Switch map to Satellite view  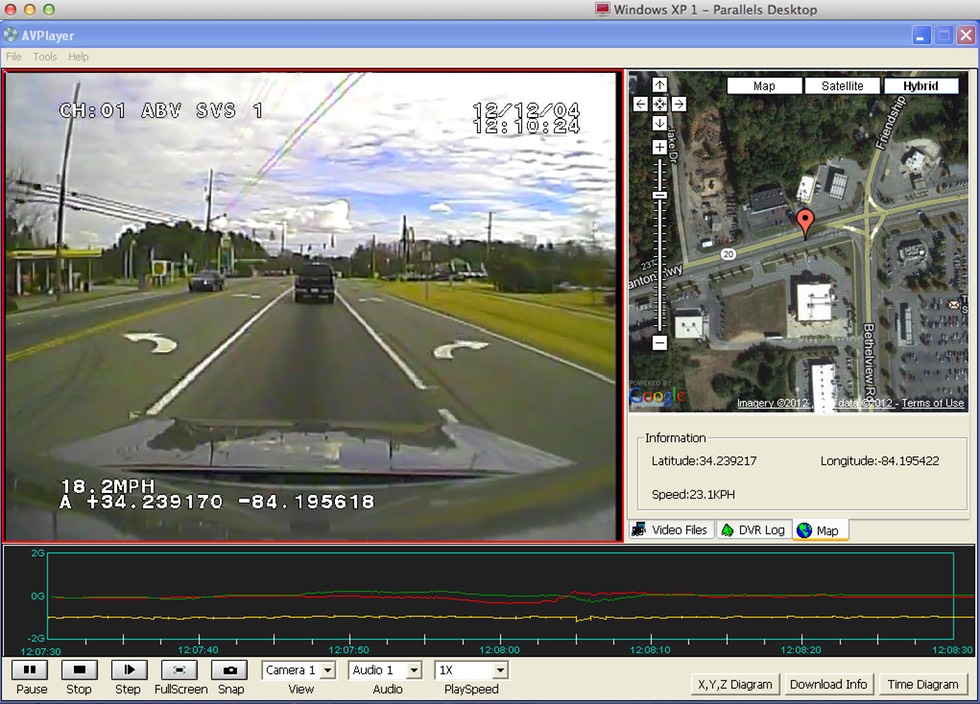[x=842, y=86]
